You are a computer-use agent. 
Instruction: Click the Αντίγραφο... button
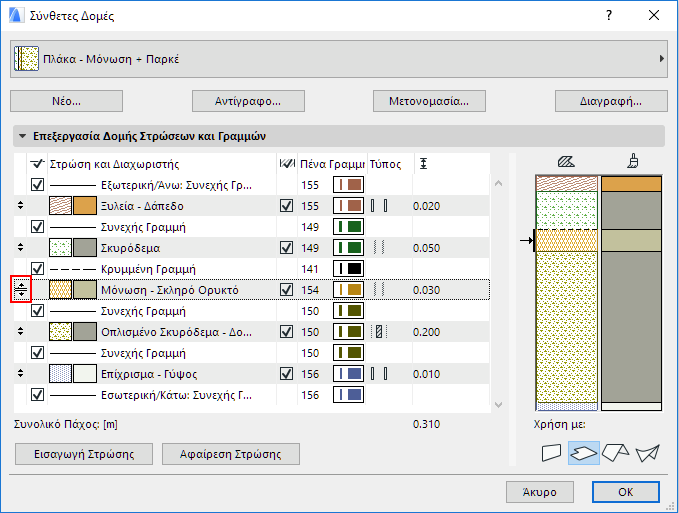pos(248,101)
